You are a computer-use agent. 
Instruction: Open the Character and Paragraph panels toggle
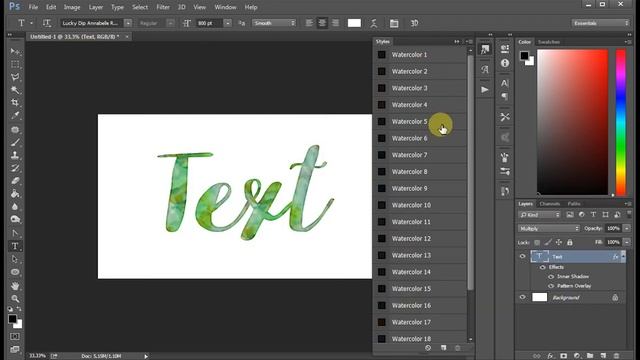tap(394, 23)
